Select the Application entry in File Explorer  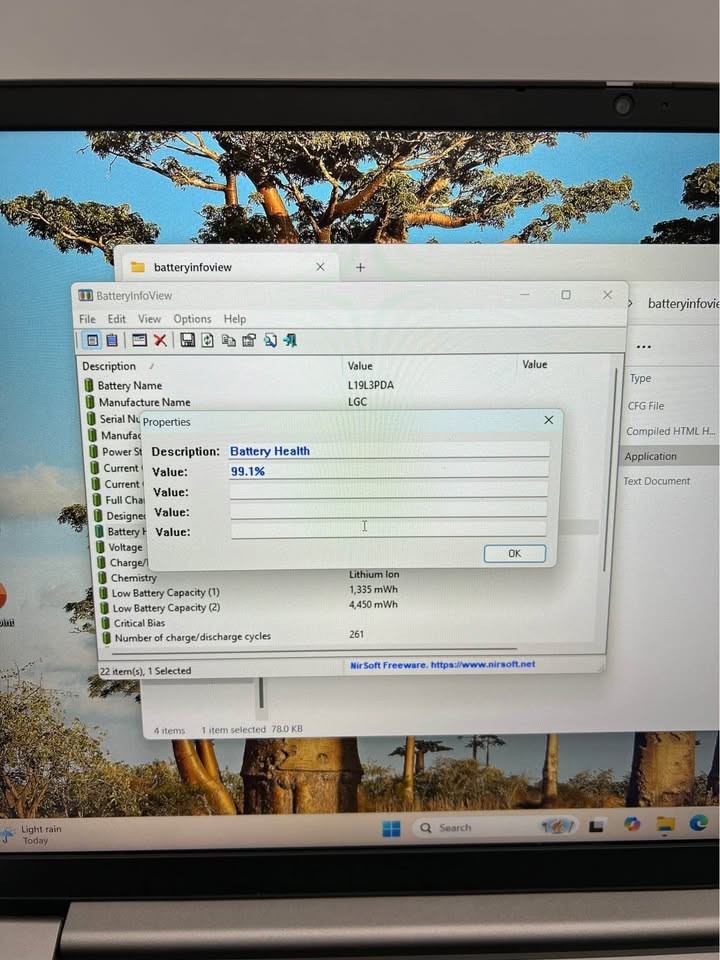[x=650, y=456]
